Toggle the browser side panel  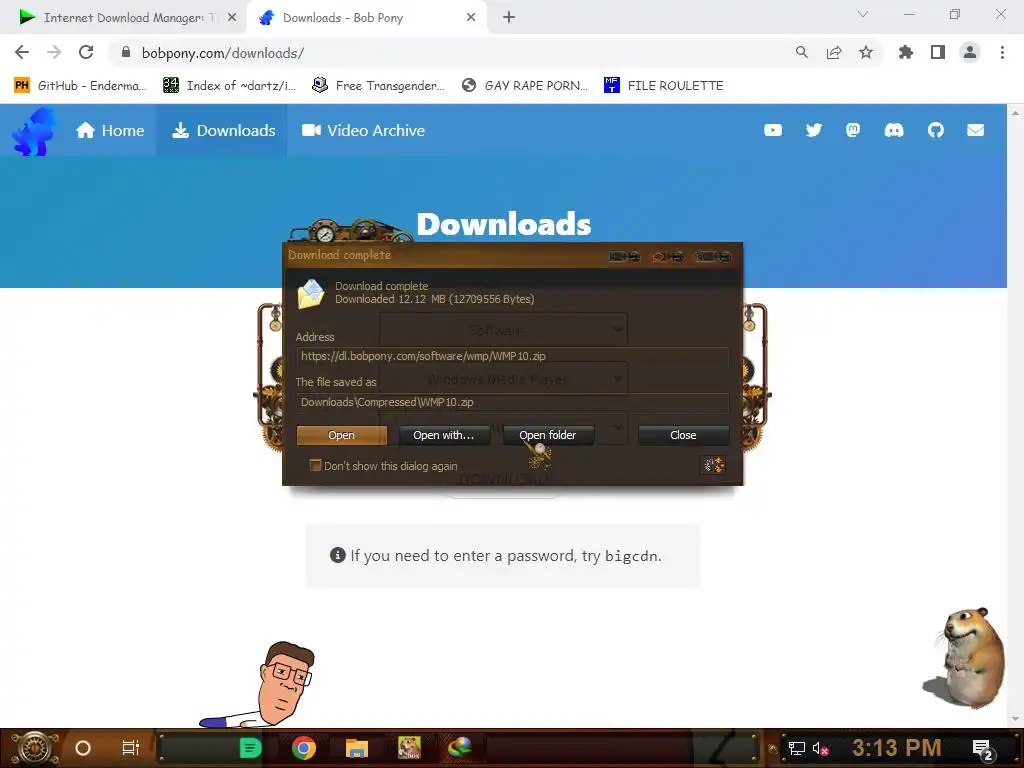938,52
